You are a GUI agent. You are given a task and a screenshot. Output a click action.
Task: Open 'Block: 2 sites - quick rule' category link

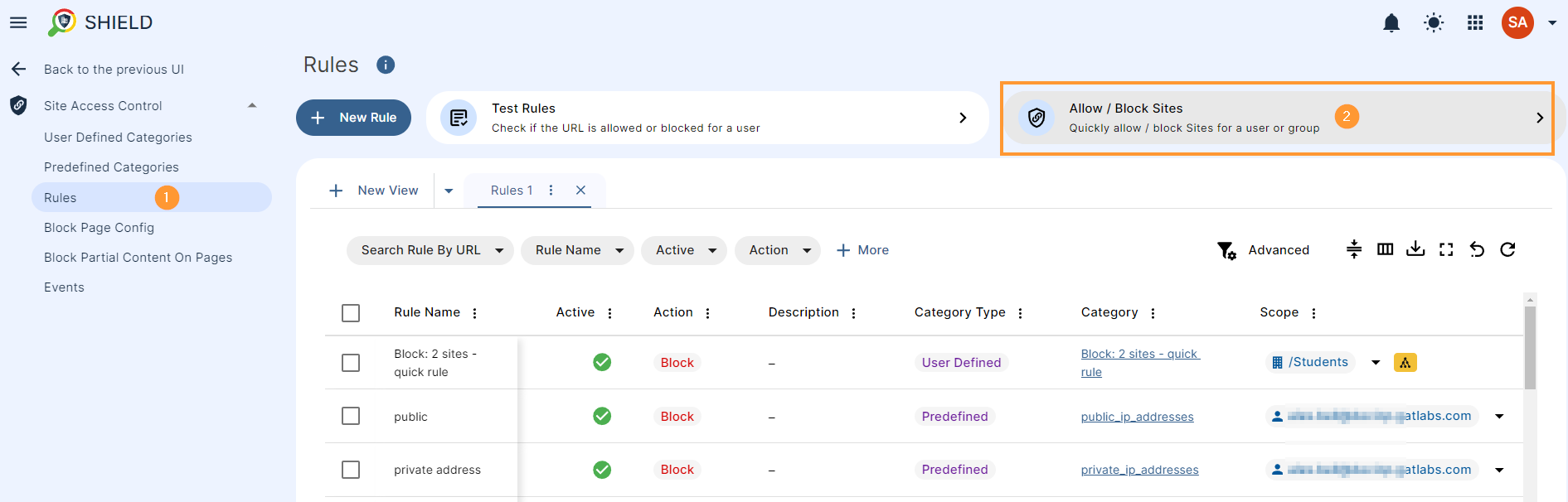(x=1141, y=363)
